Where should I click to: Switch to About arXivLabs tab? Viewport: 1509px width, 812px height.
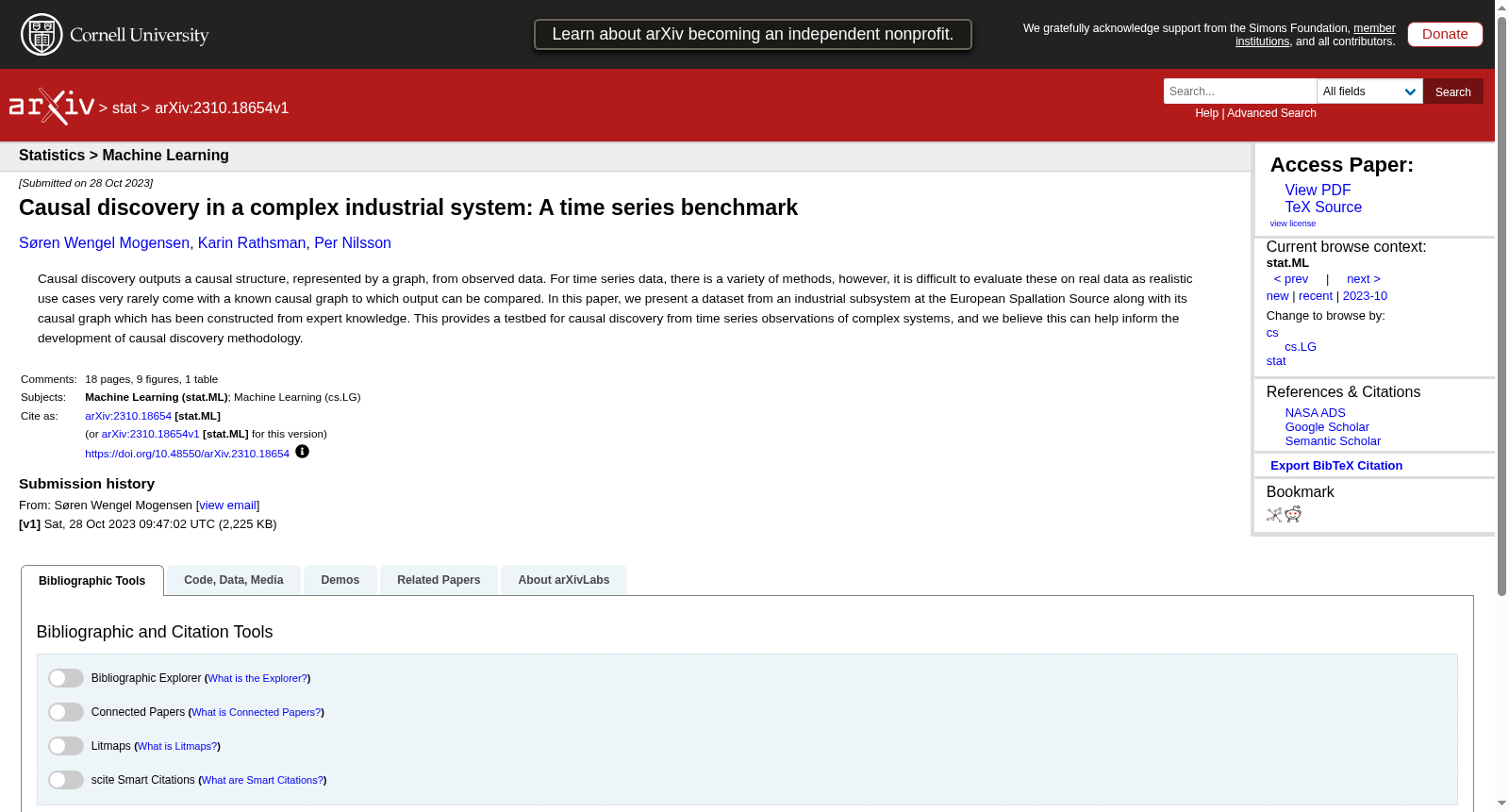564,580
